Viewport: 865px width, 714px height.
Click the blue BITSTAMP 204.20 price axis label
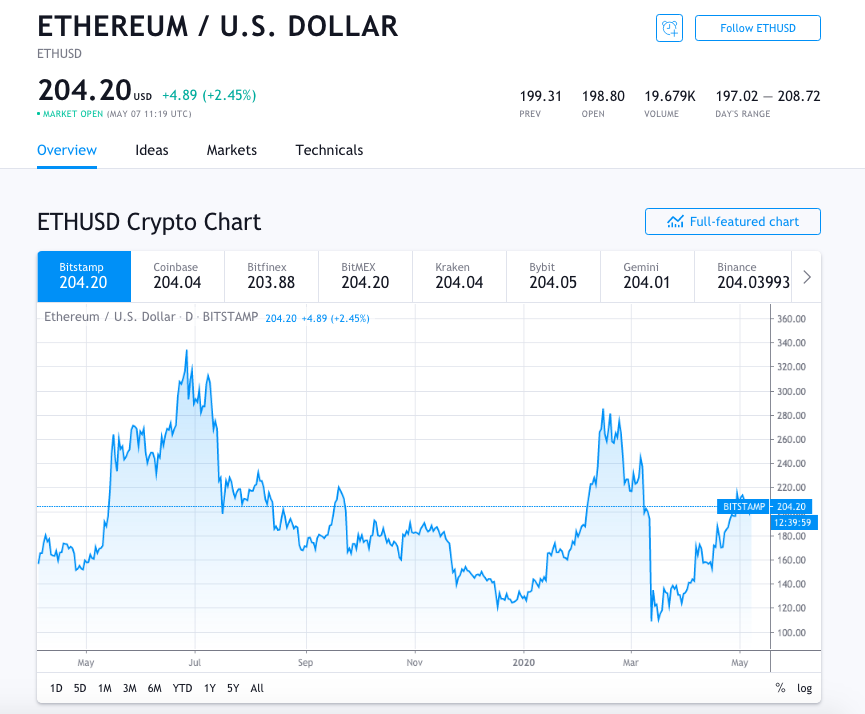(766, 507)
